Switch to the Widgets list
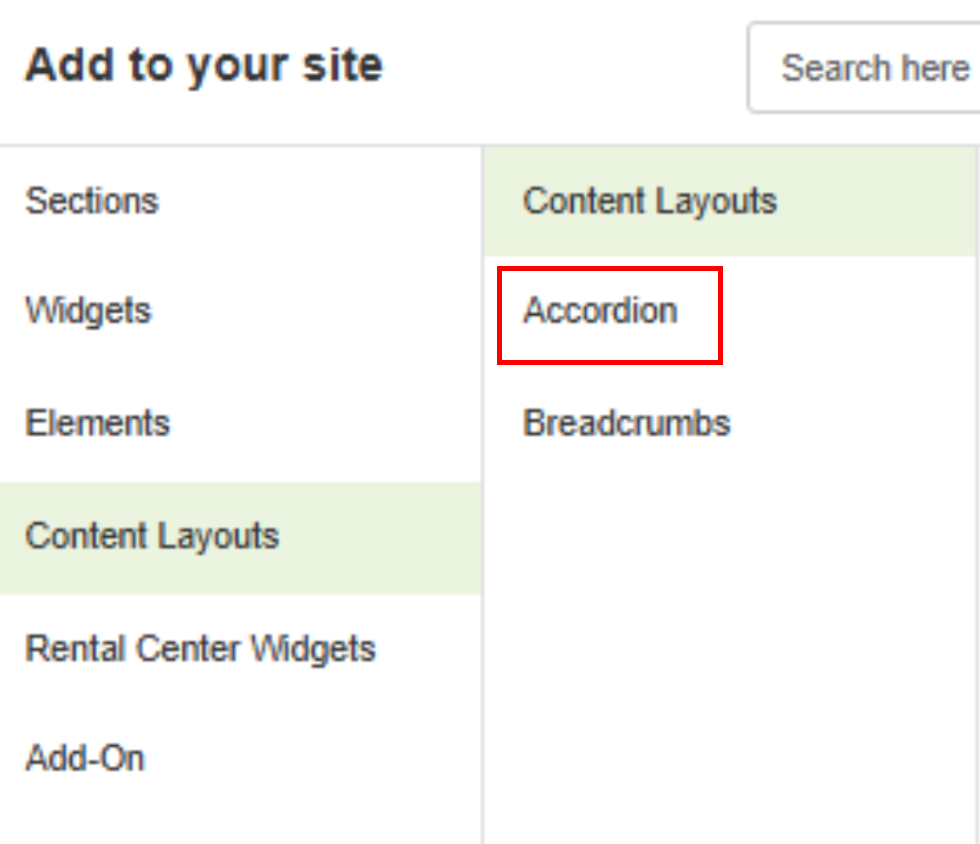This screenshot has width=980, height=844. point(88,311)
